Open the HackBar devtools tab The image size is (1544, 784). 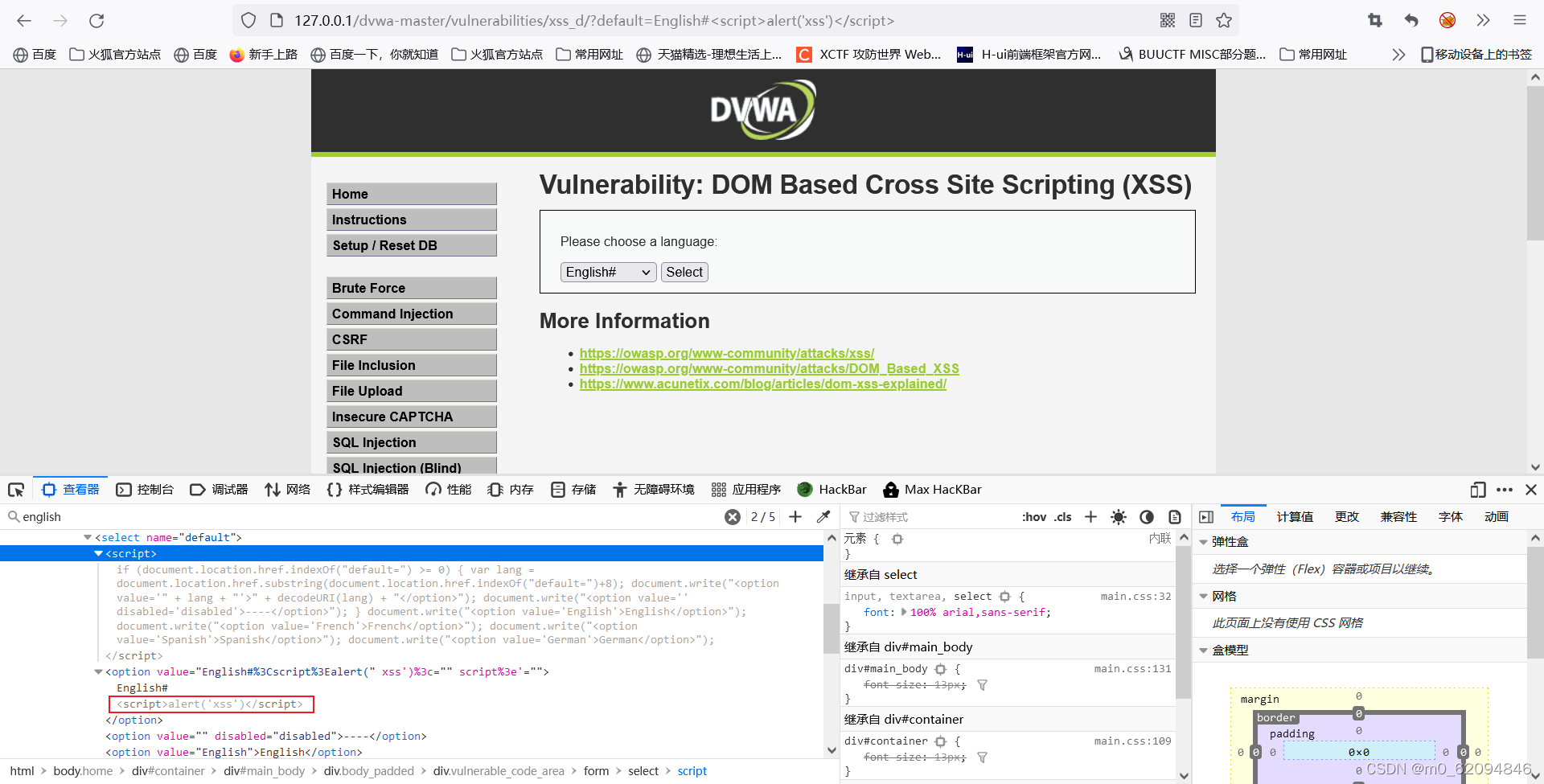(832, 490)
